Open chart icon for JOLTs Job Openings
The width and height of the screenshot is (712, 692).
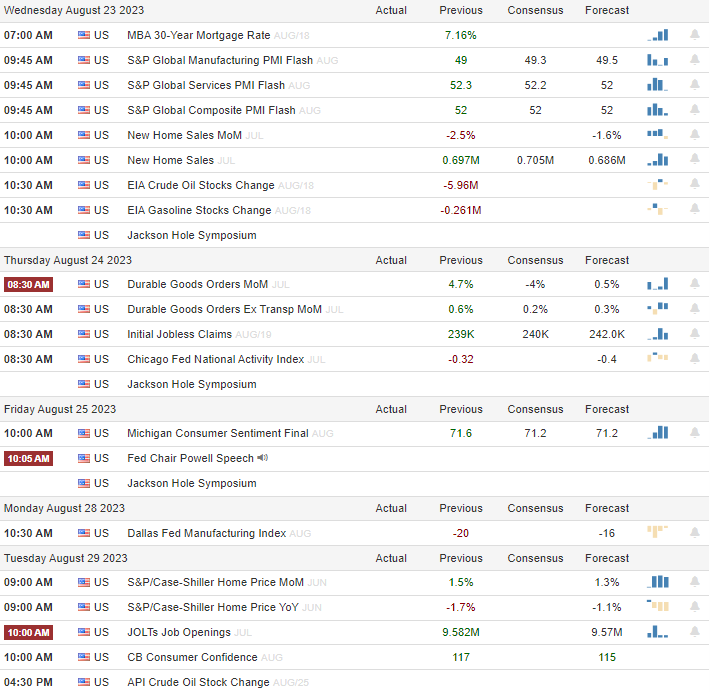657,632
